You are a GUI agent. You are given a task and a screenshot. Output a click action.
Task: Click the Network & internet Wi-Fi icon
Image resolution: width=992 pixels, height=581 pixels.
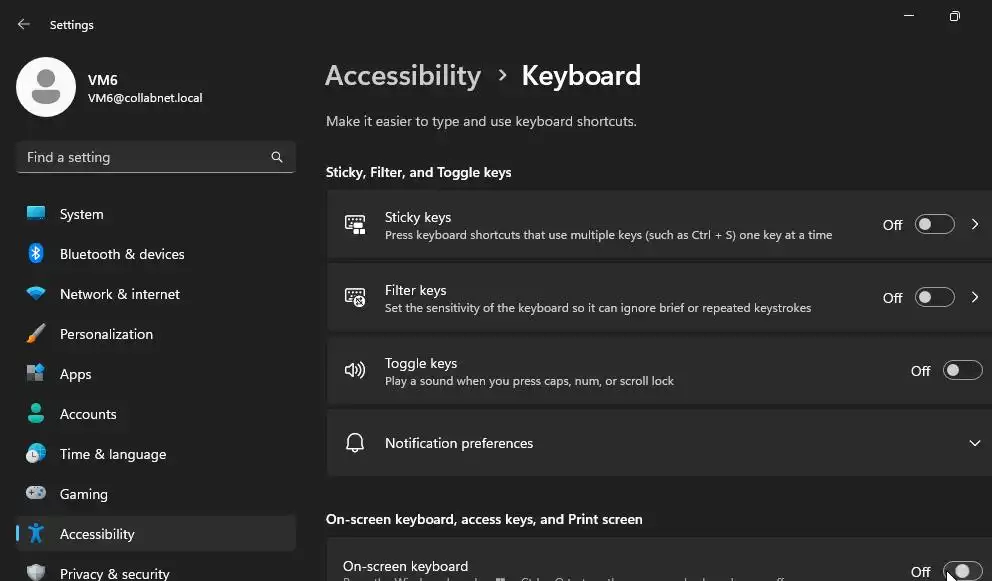pyautogui.click(x=36, y=294)
